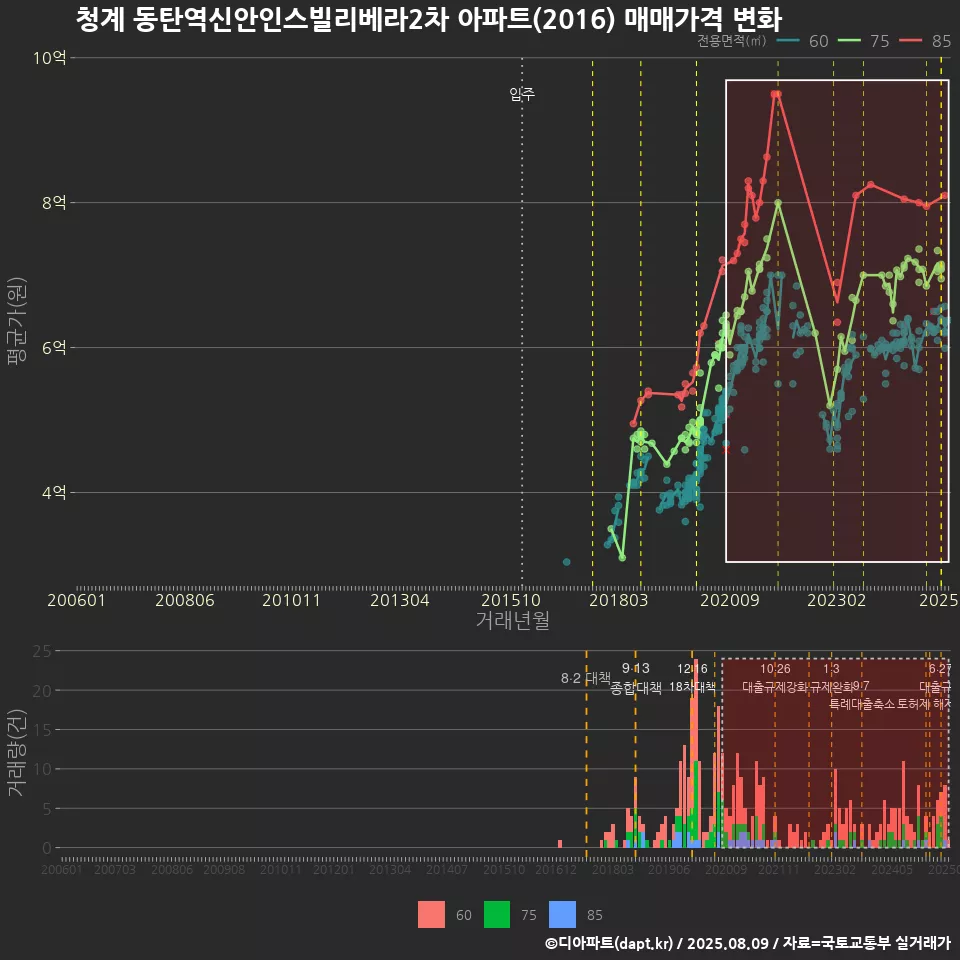The height and width of the screenshot is (960, 960).
Task: Click the '201612' volume chart tick label
Action: coord(556,870)
